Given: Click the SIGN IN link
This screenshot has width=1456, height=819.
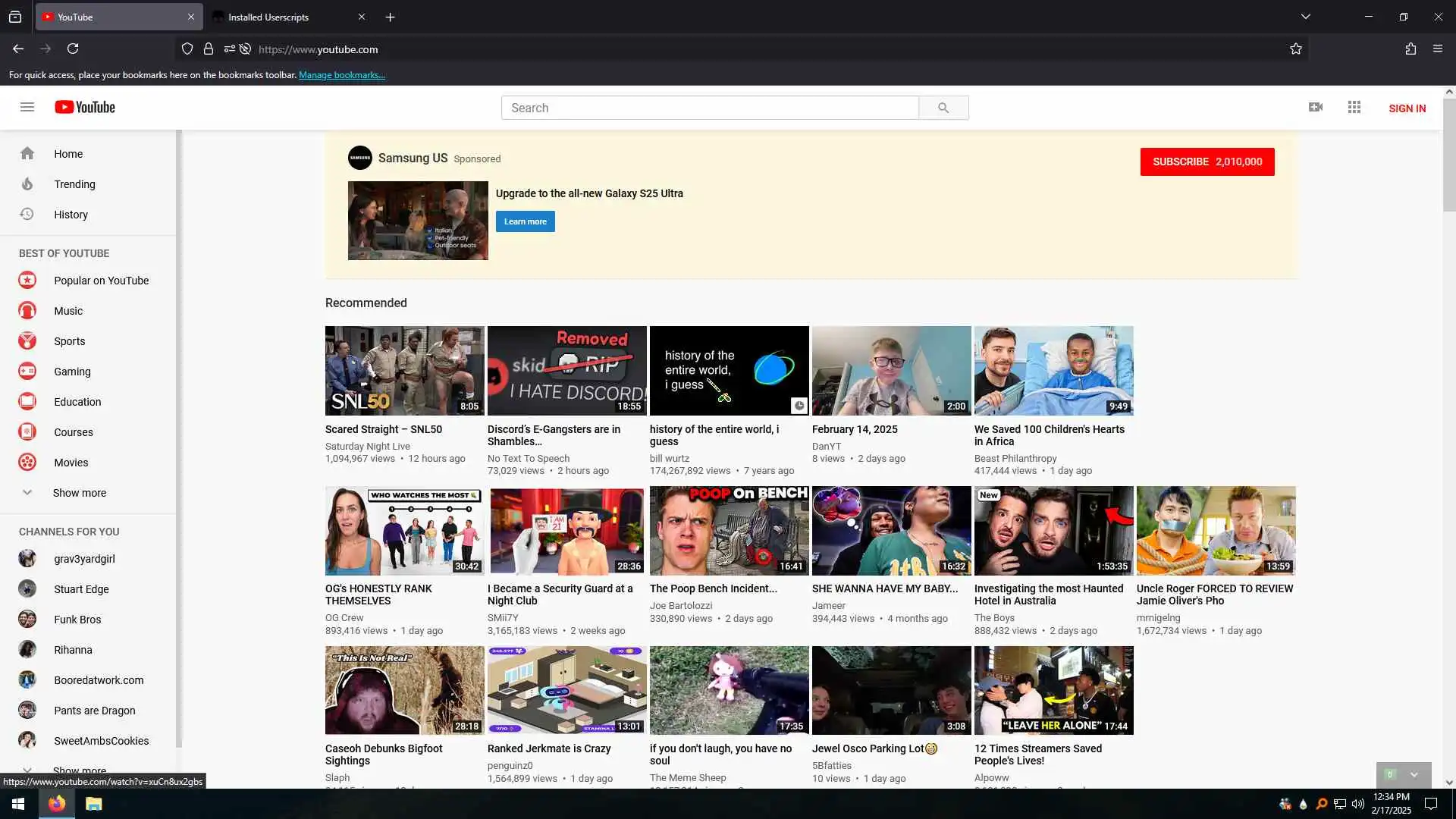Looking at the screenshot, I should tap(1407, 108).
